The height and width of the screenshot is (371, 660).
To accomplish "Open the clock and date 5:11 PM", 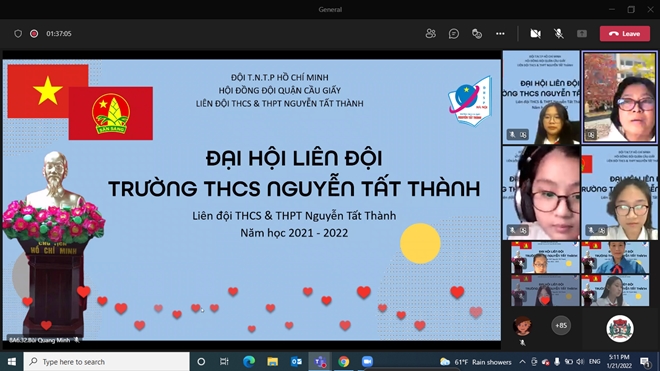I will pos(619,362).
